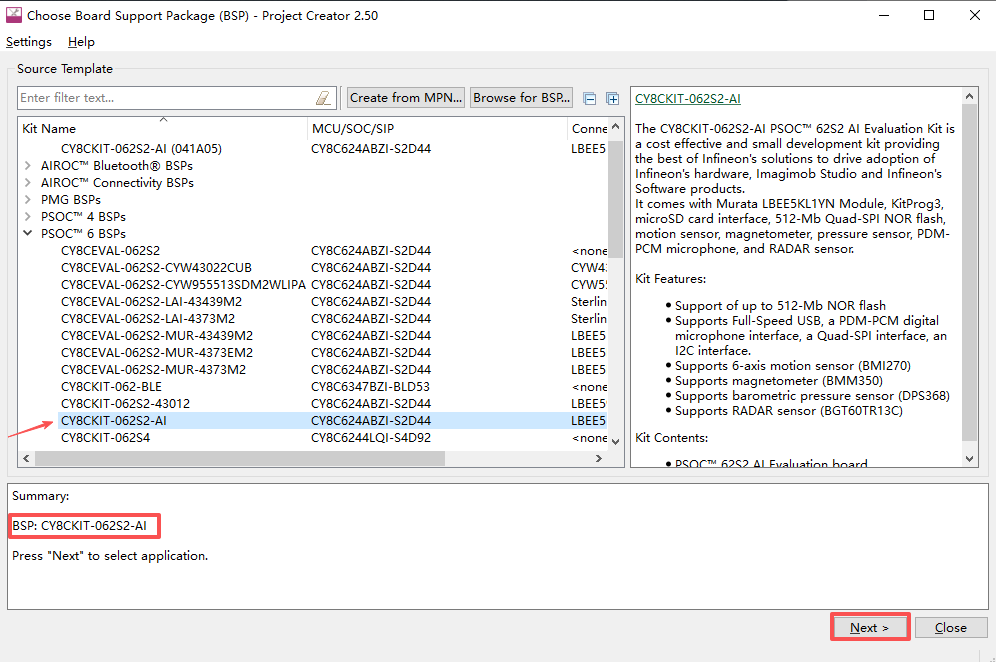Image resolution: width=996 pixels, height=662 pixels.
Task: Click AIROC Bluetooth BSPs label
Action: point(117,166)
